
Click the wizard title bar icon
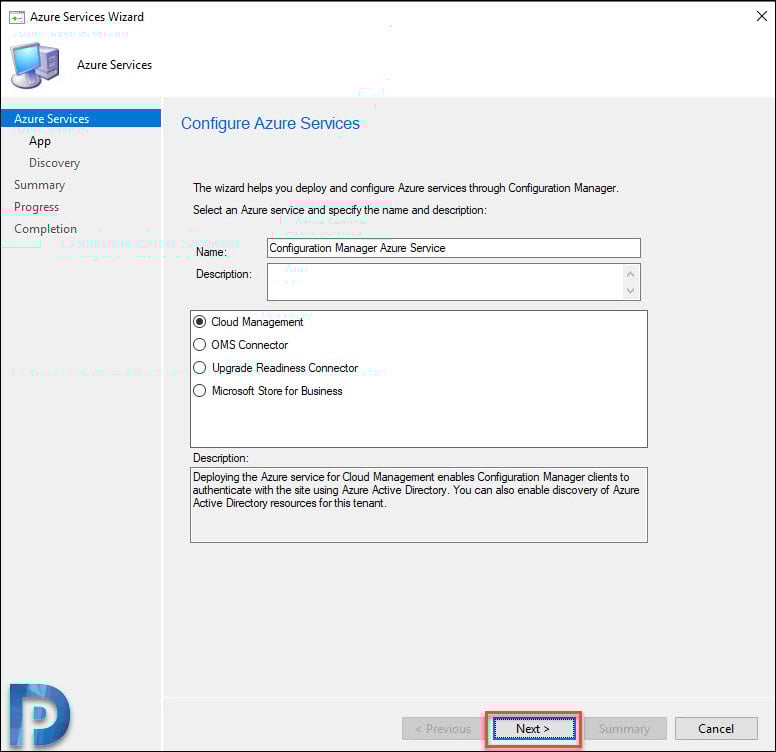coord(17,17)
